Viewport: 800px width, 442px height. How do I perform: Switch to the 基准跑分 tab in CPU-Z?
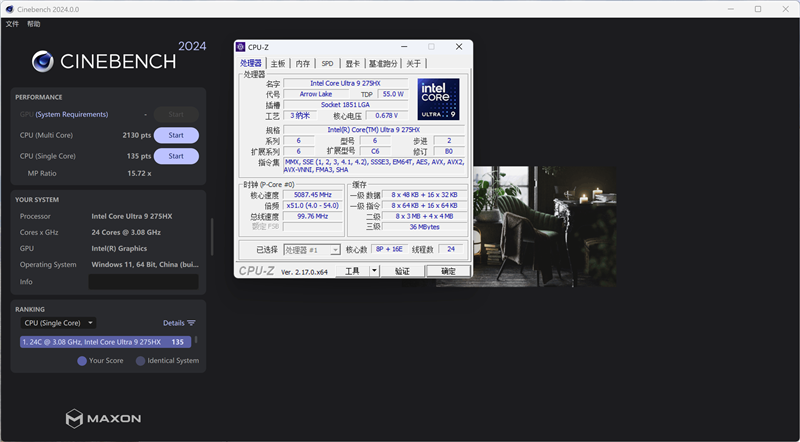[383, 63]
